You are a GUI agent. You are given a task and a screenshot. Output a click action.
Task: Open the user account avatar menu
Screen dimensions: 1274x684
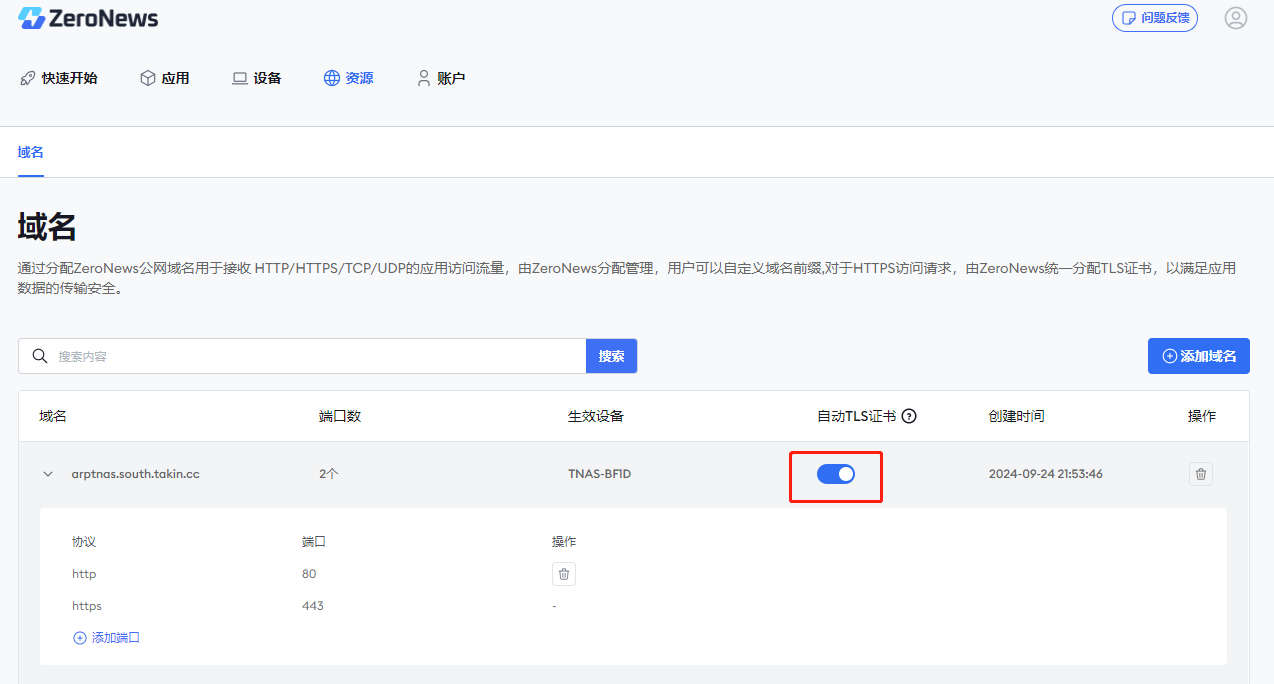coord(1236,18)
